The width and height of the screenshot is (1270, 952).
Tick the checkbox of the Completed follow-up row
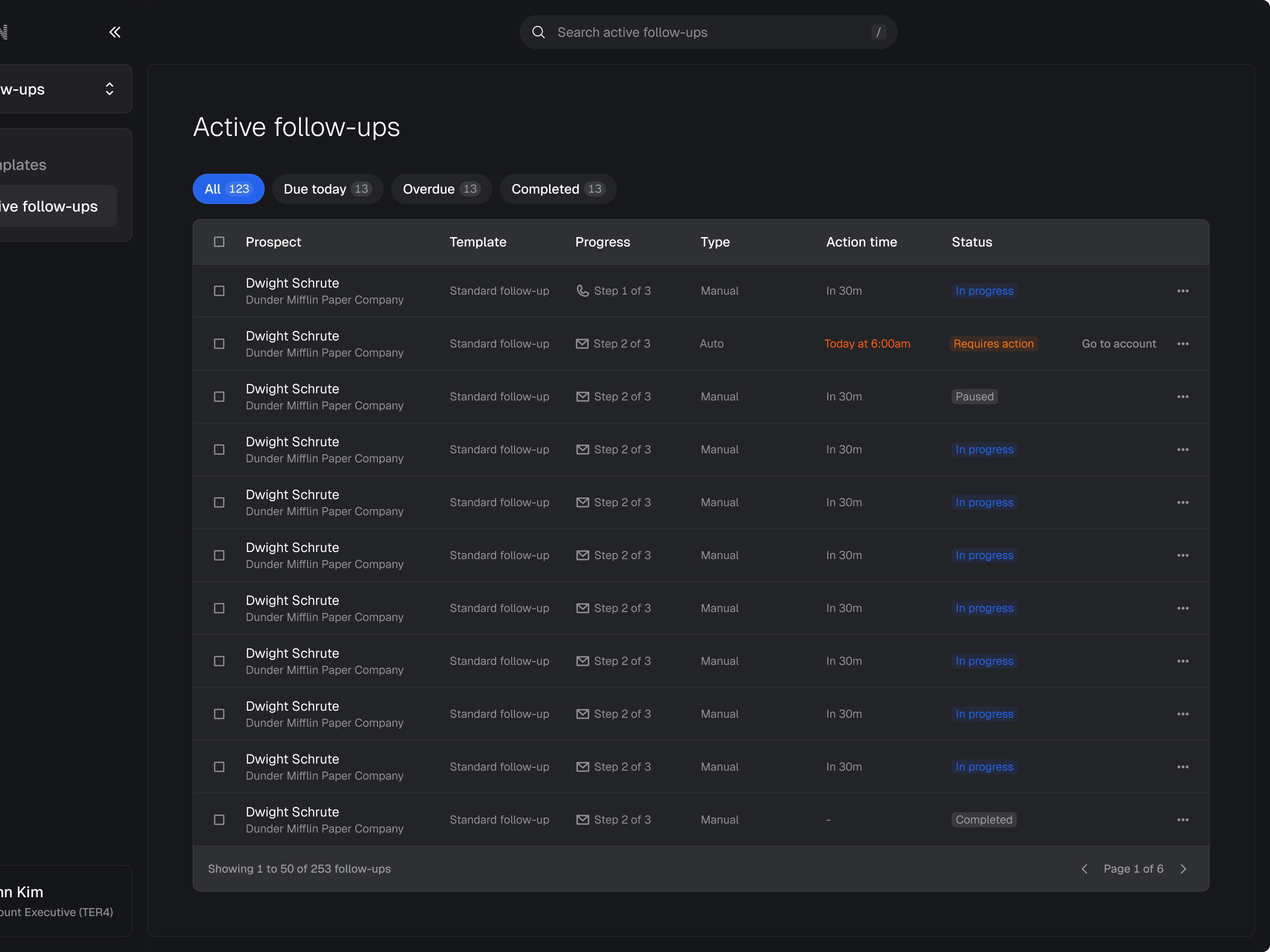click(219, 819)
